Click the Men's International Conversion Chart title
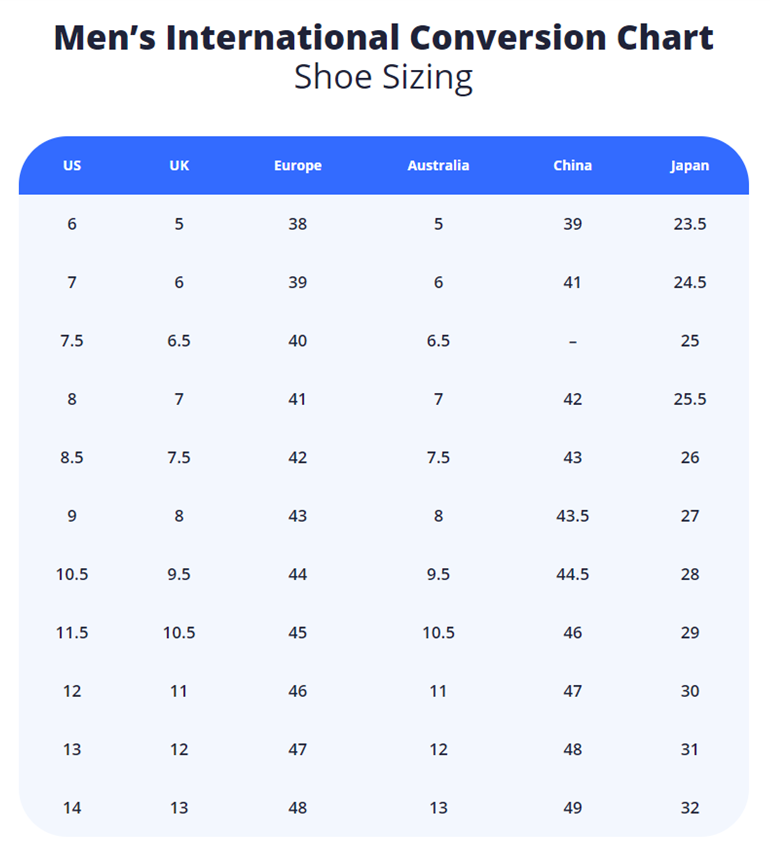The width and height of the screenshot is (770, 857). [x=384, y=38]
